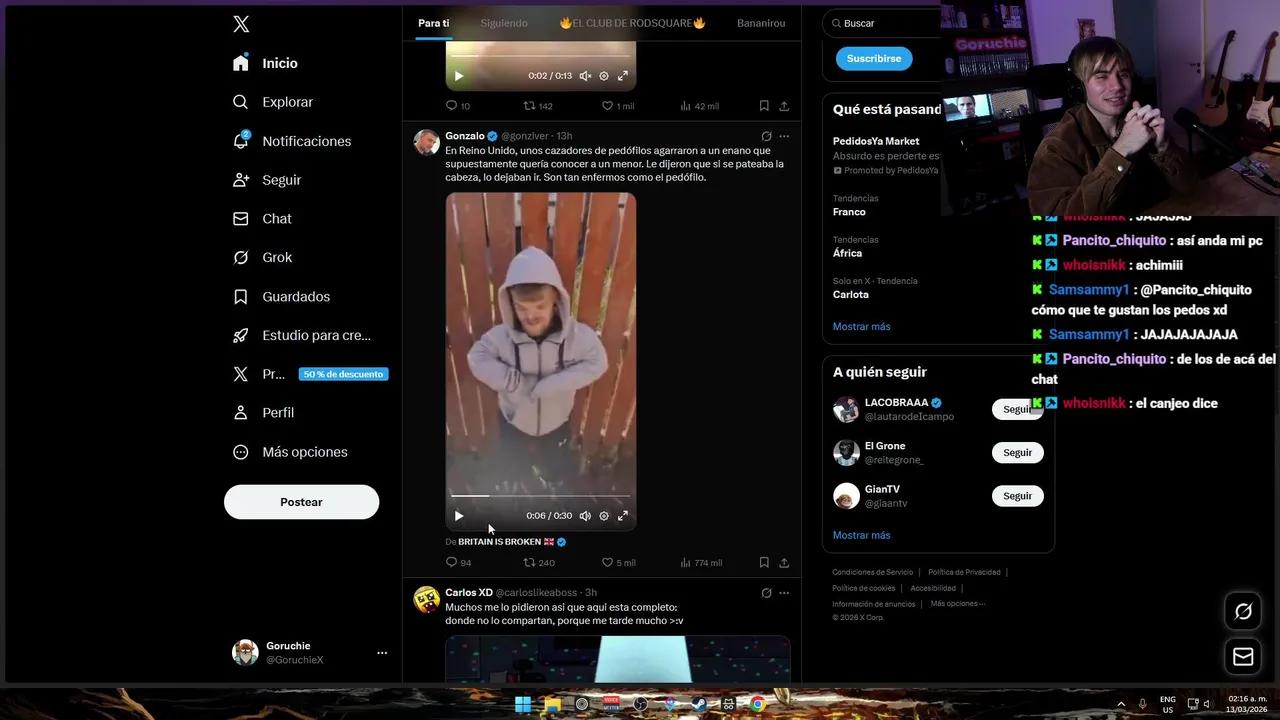Open the Chat section in the sidebar
This screenshot has width=1280, height=720.
coord(276,218)
